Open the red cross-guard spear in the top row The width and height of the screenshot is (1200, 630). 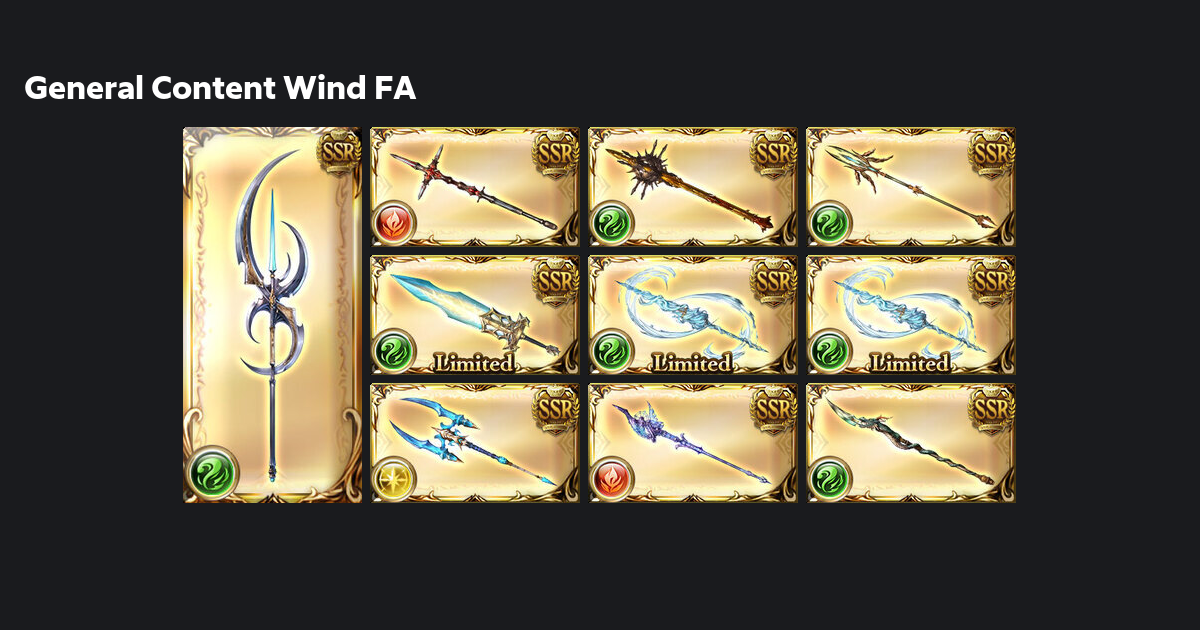pyautogui.click(x=475, y=187)
